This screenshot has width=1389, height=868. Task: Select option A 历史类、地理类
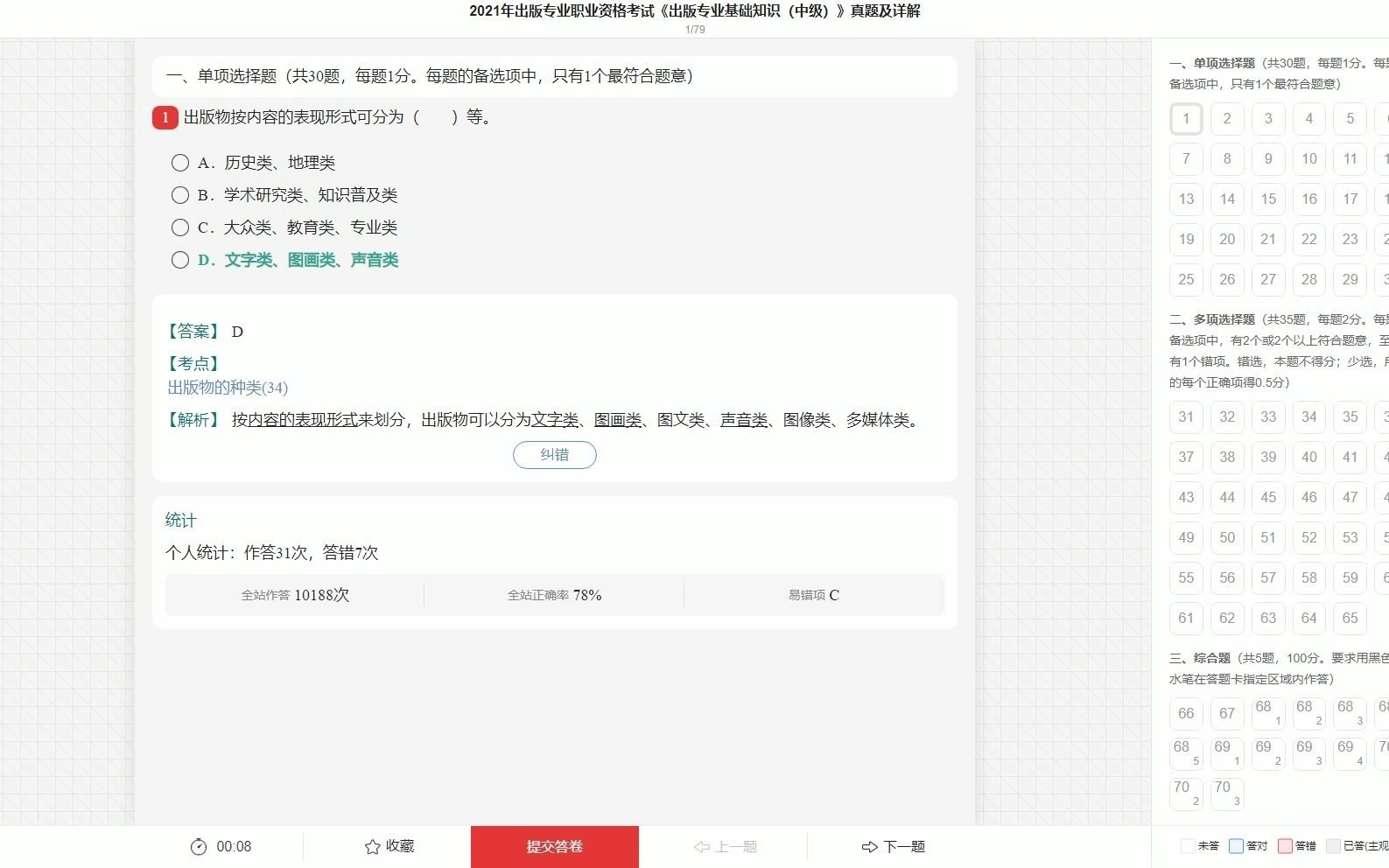pos(179,163)
